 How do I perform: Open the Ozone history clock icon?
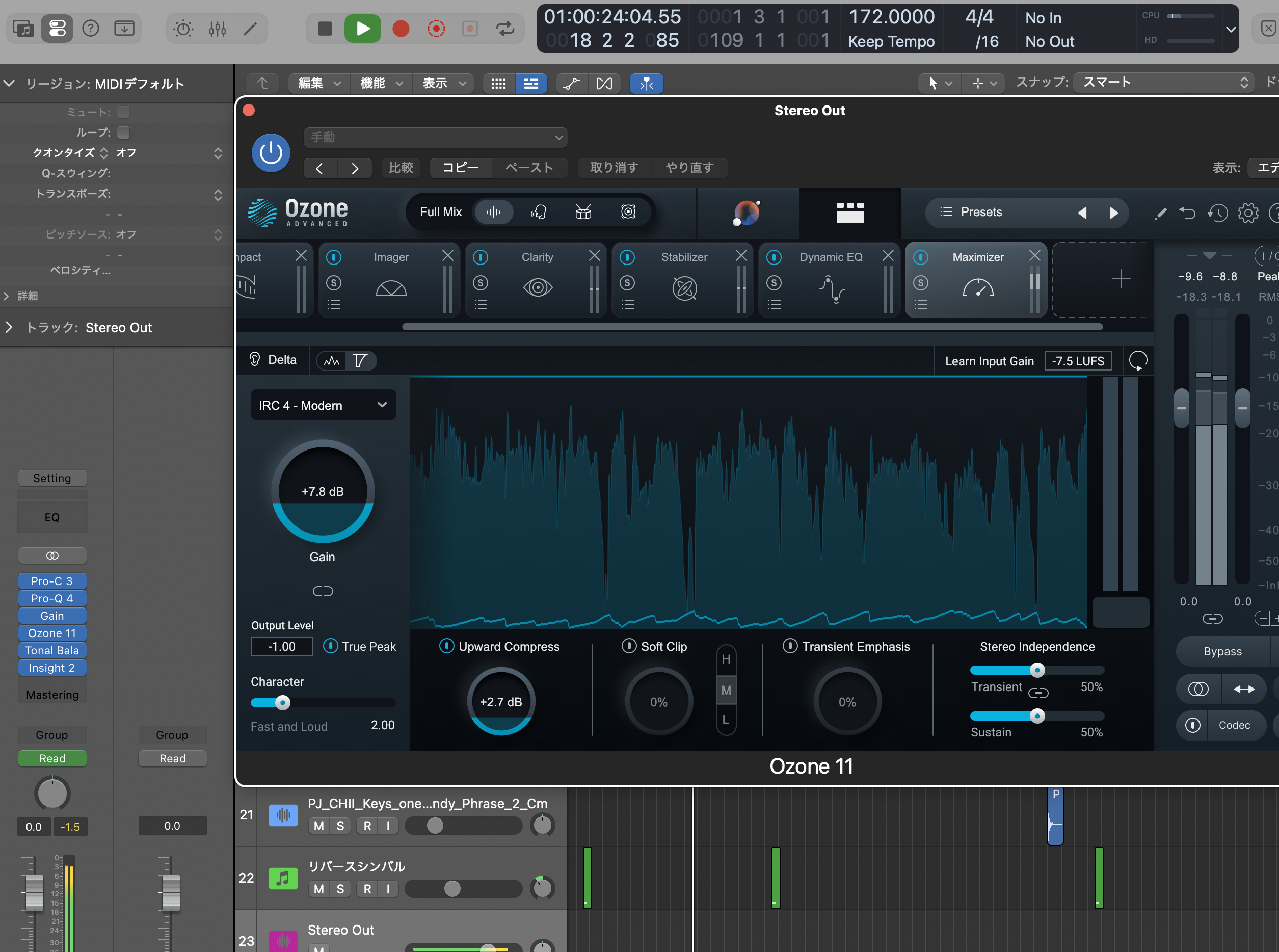[1217, 213]
